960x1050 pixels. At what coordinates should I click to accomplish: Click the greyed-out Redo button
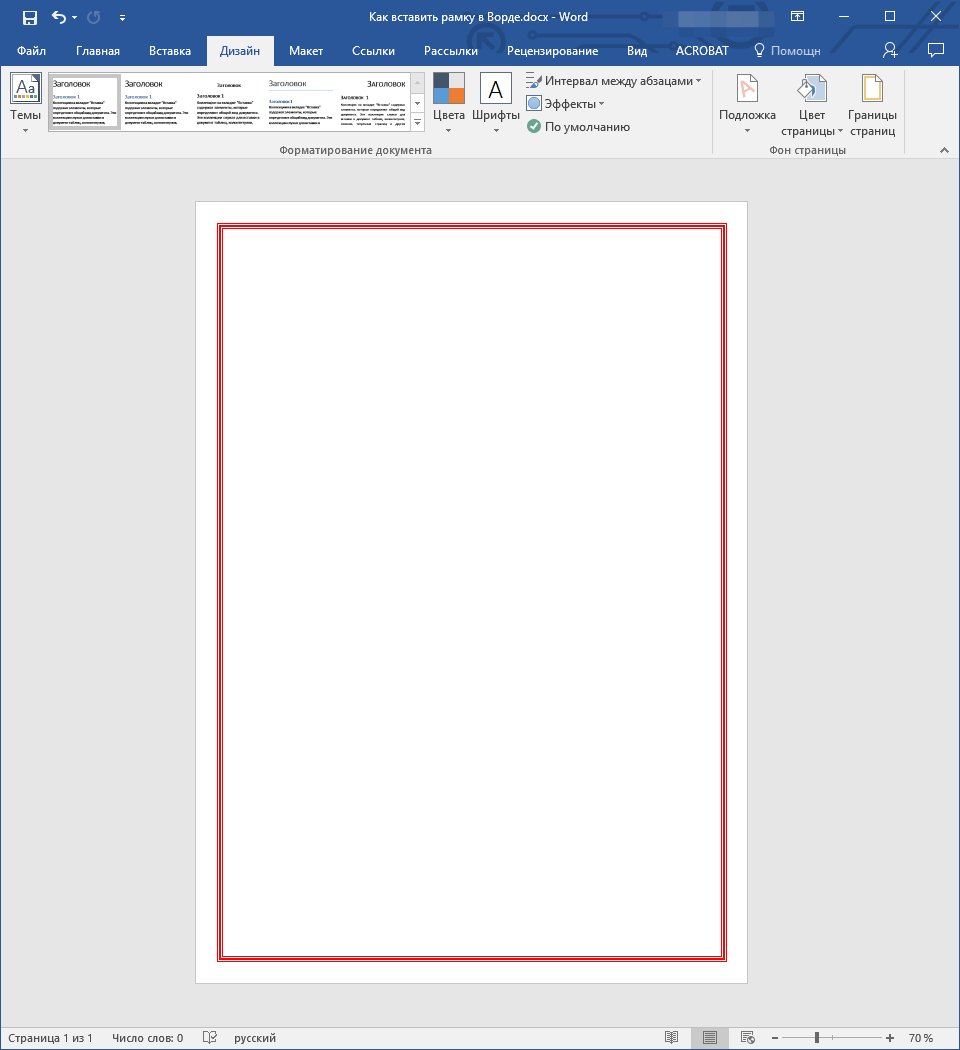point(94,17)
